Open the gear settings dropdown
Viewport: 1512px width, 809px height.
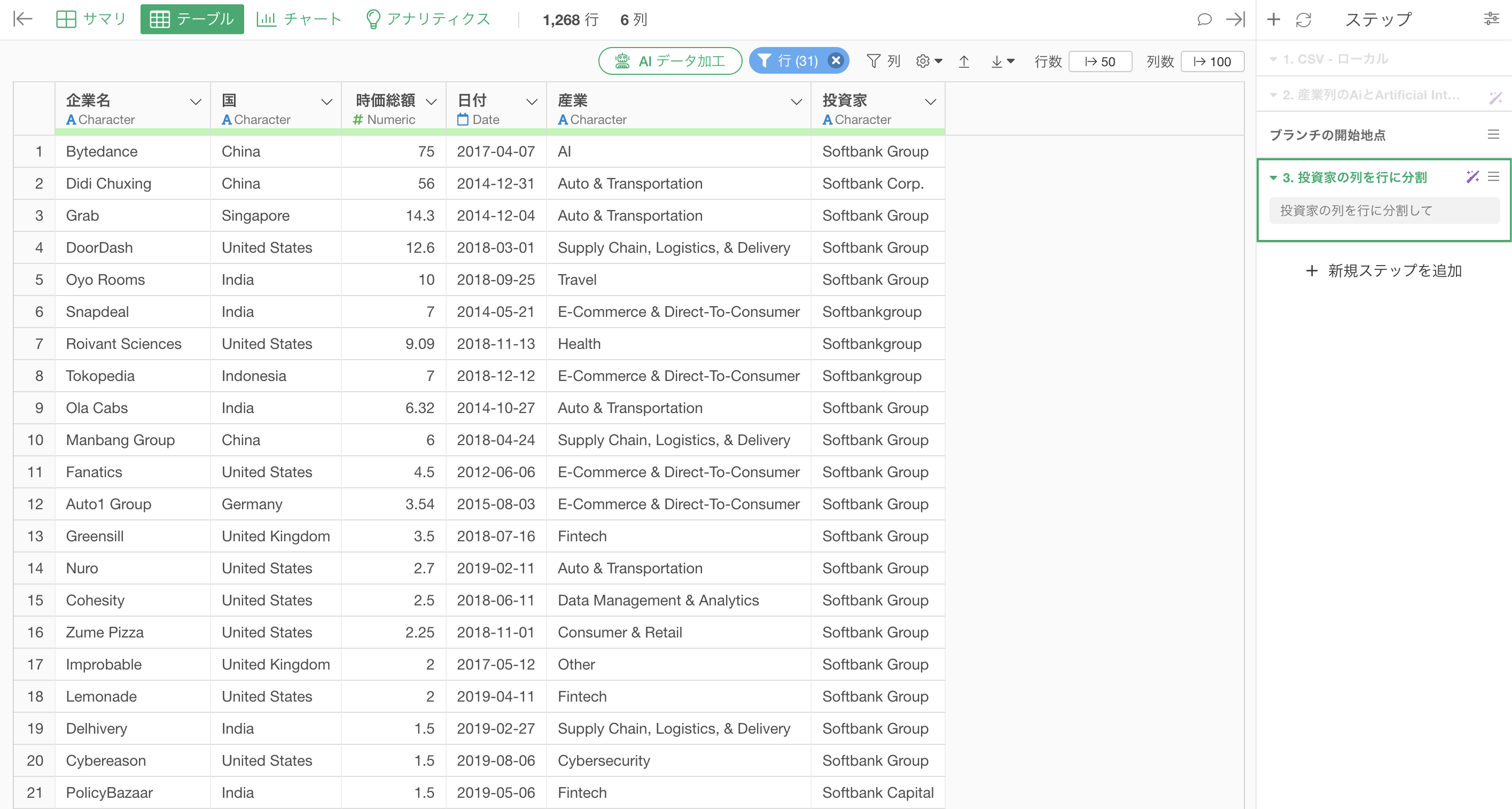pyautogui.click(x=929, y=61)
